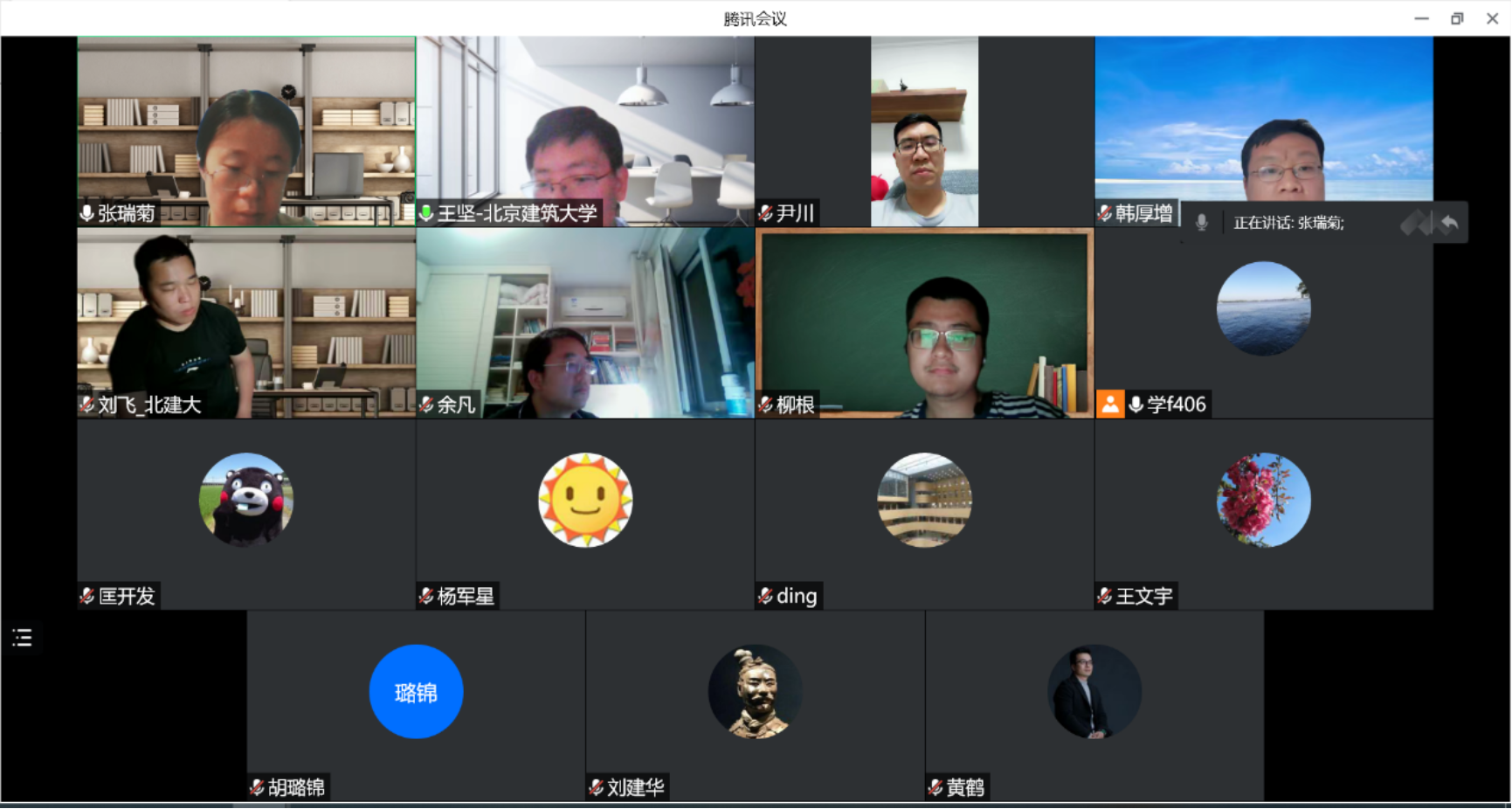Viewport: 1512px width, 809px height.
Task: Click the green mic icon beside 王坚-北京建筑大学
Action: (x=426, y=213)
